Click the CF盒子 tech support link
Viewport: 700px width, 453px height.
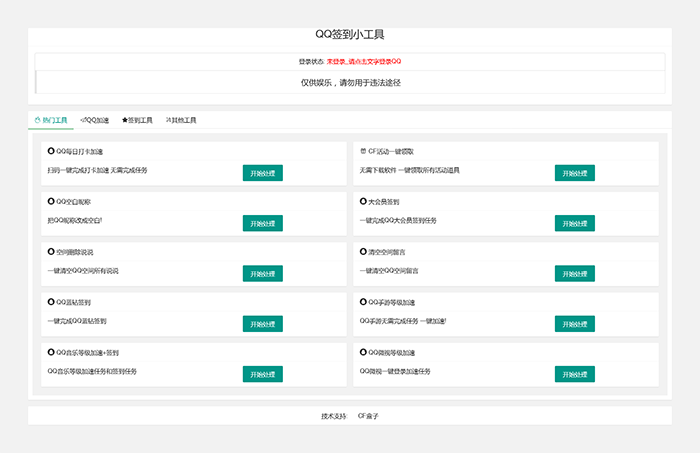pyautogui.click(x=368, y=416)
